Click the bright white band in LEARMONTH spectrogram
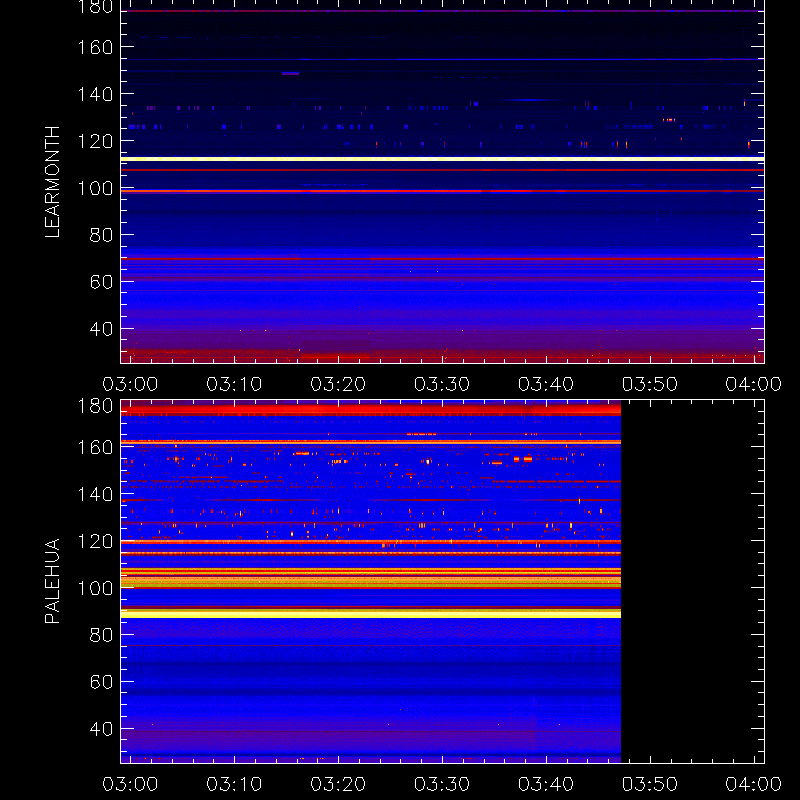Viewport: 800px width, 800px height. click(442, 159)
